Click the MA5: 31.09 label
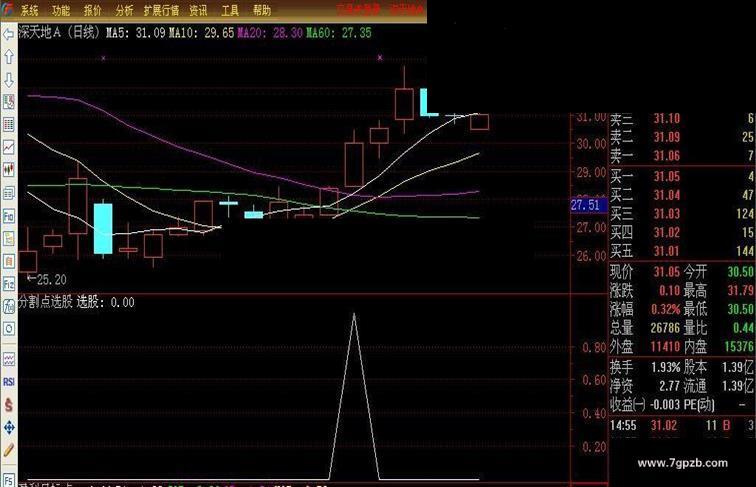The width and height of the screenshot is (756, 487). pyautogui.click(x=136, y=33)
